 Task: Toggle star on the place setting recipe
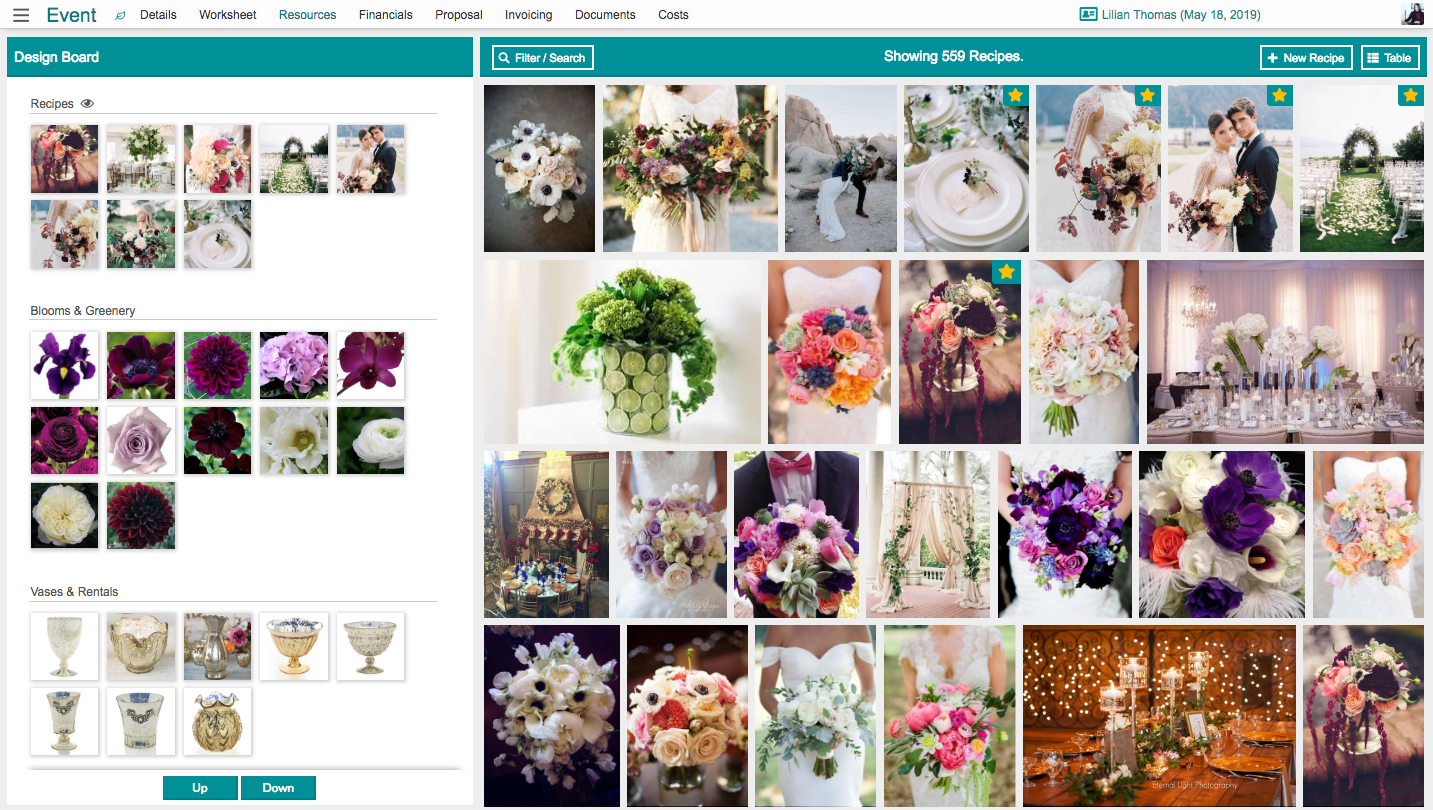[x=1015, y=96]
